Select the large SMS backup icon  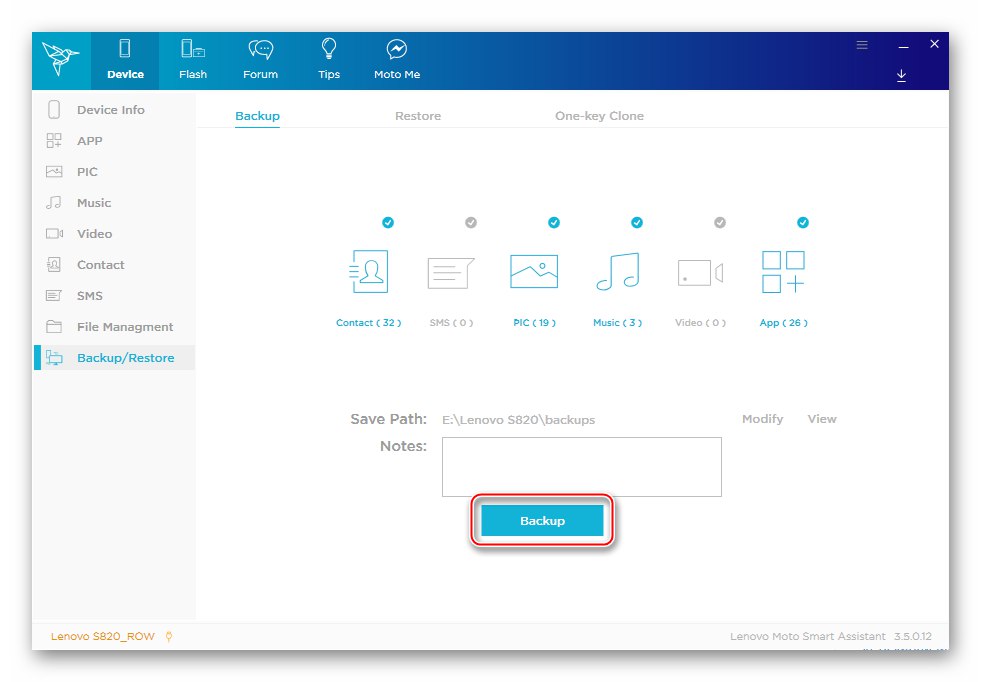click(450, 273)
